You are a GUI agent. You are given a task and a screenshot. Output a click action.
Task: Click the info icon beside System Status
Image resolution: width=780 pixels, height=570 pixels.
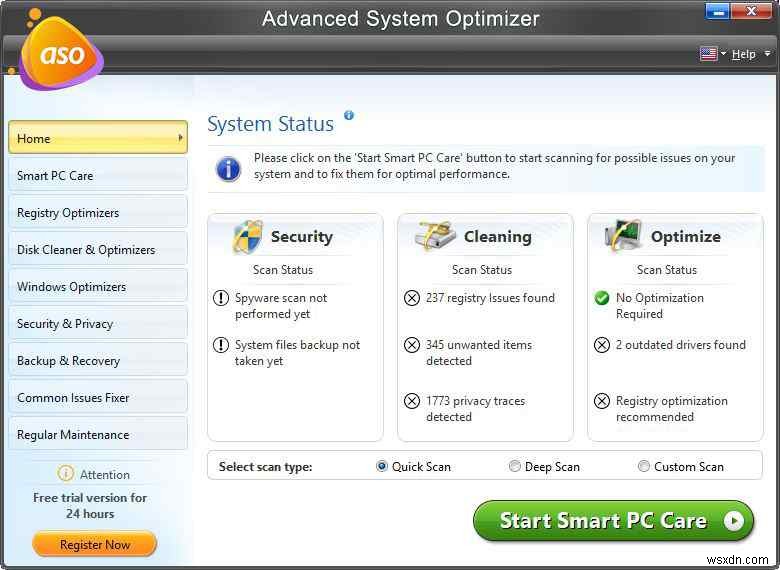click(x=349, y=115)
